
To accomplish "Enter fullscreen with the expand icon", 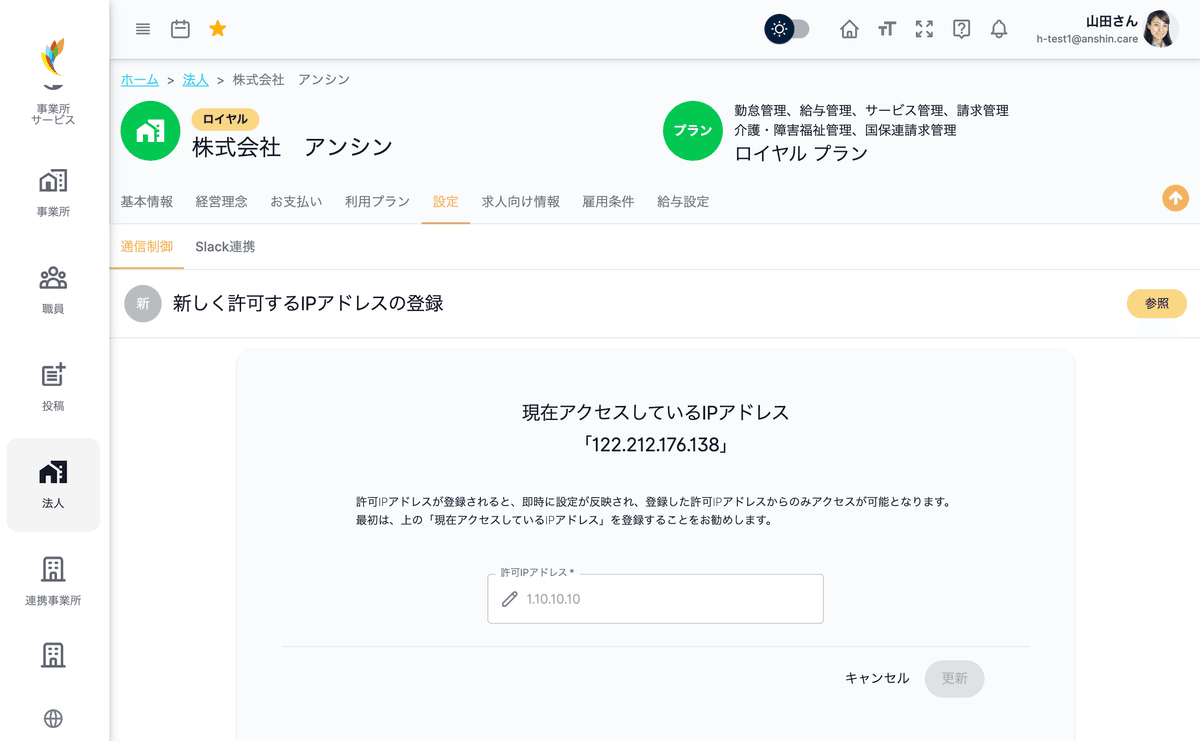I will (x=924, y=29).
